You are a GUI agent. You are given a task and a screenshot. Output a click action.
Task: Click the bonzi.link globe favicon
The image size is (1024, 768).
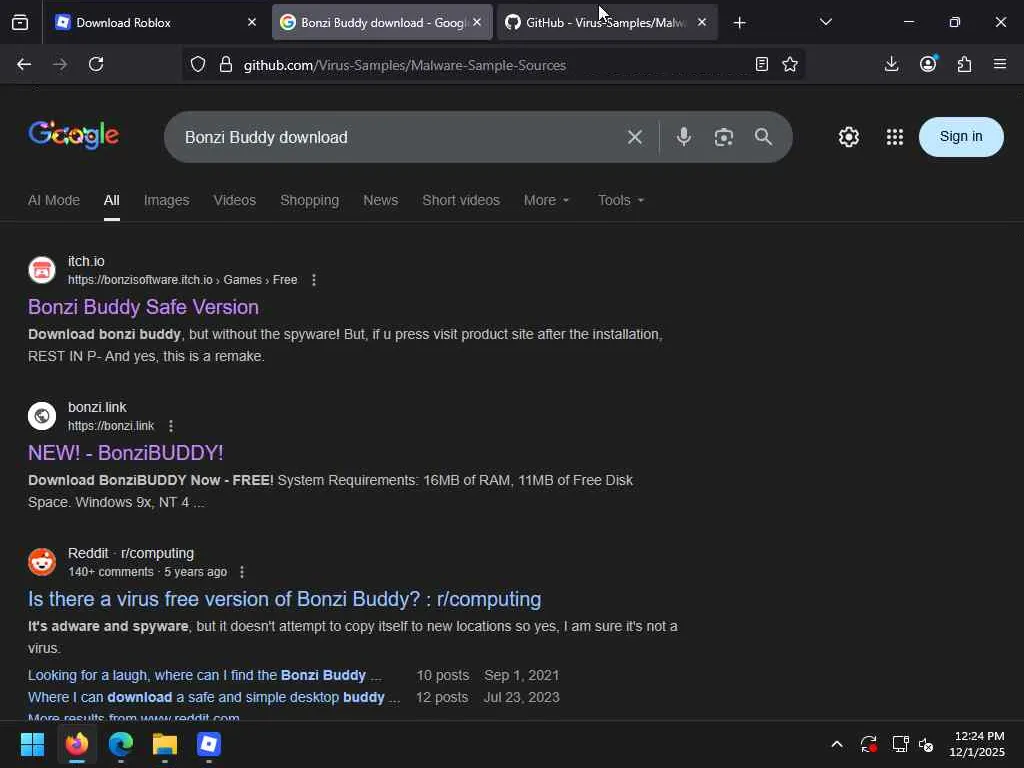[x=42, y=416]
